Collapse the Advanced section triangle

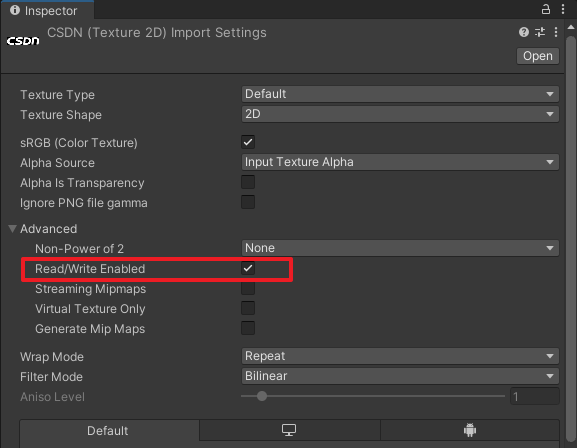pos(12,229)
